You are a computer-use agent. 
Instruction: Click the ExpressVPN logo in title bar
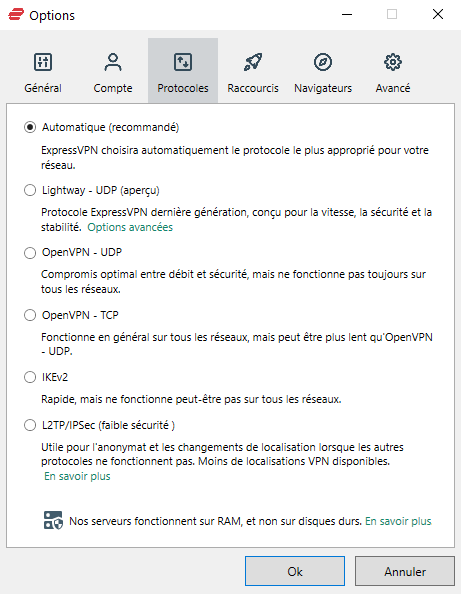[16, 15]
